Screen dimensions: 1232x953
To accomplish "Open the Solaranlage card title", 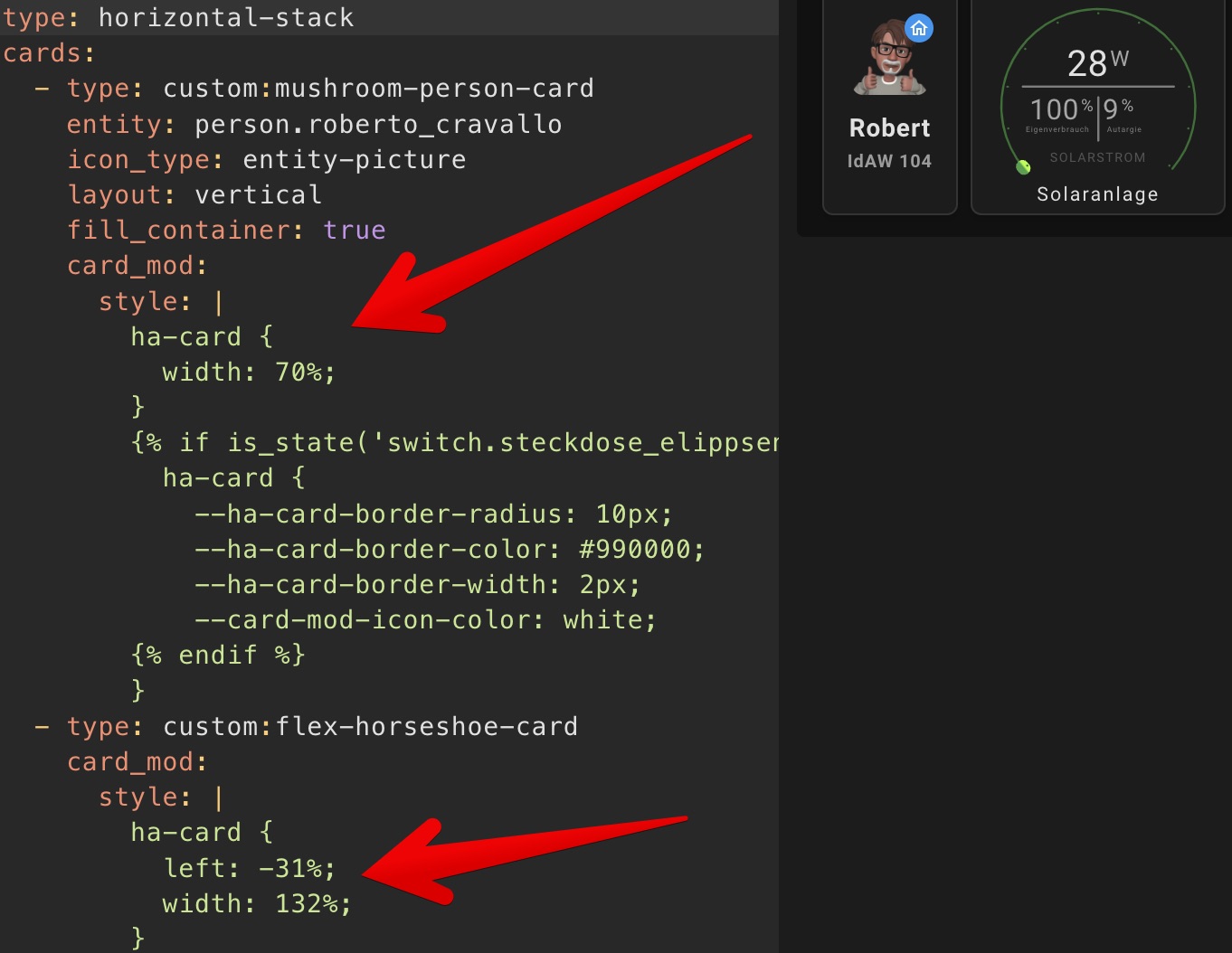I will pyautogui.click(x=1097, y=194).
